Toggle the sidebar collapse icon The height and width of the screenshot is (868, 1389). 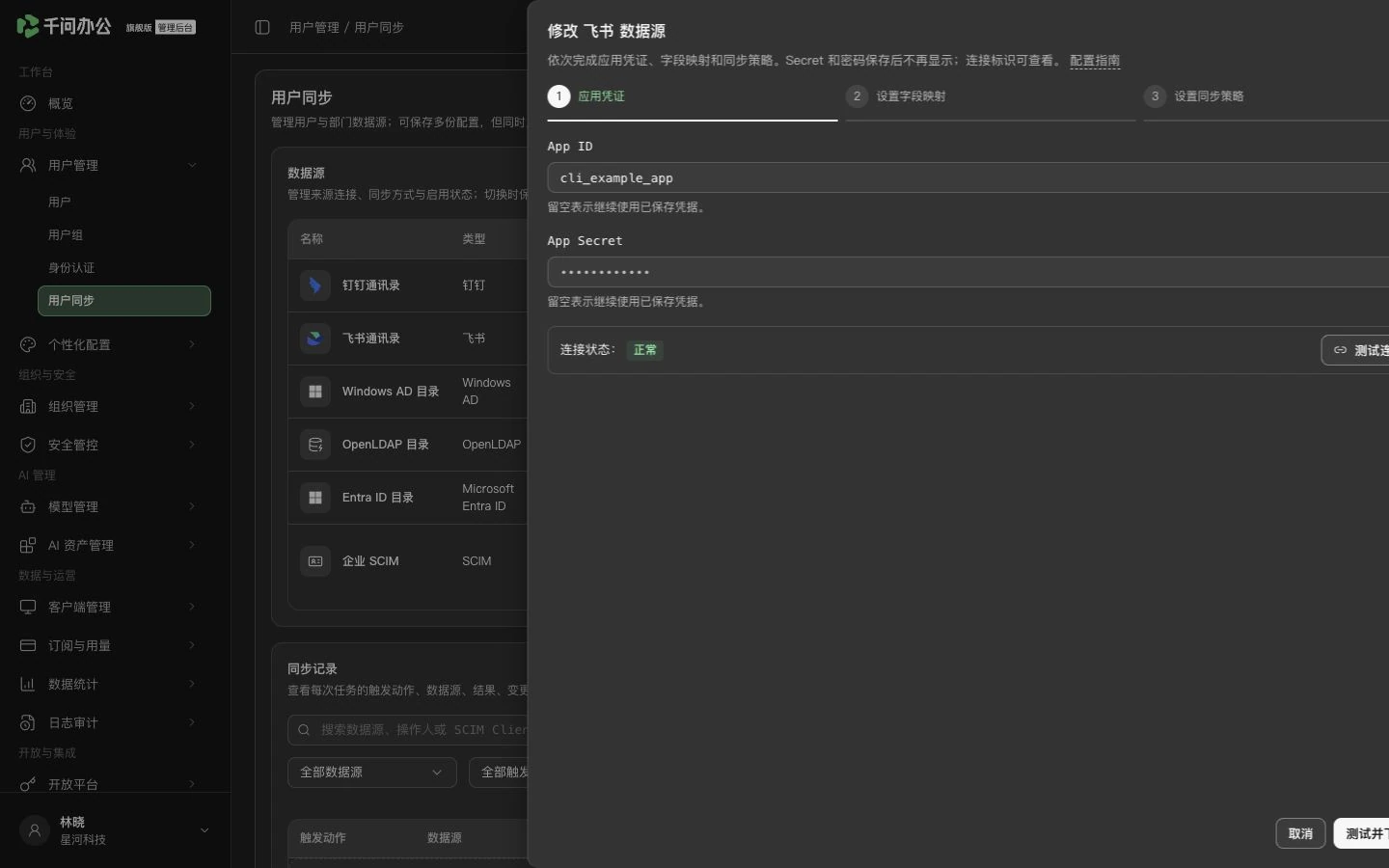coord(262,27)
